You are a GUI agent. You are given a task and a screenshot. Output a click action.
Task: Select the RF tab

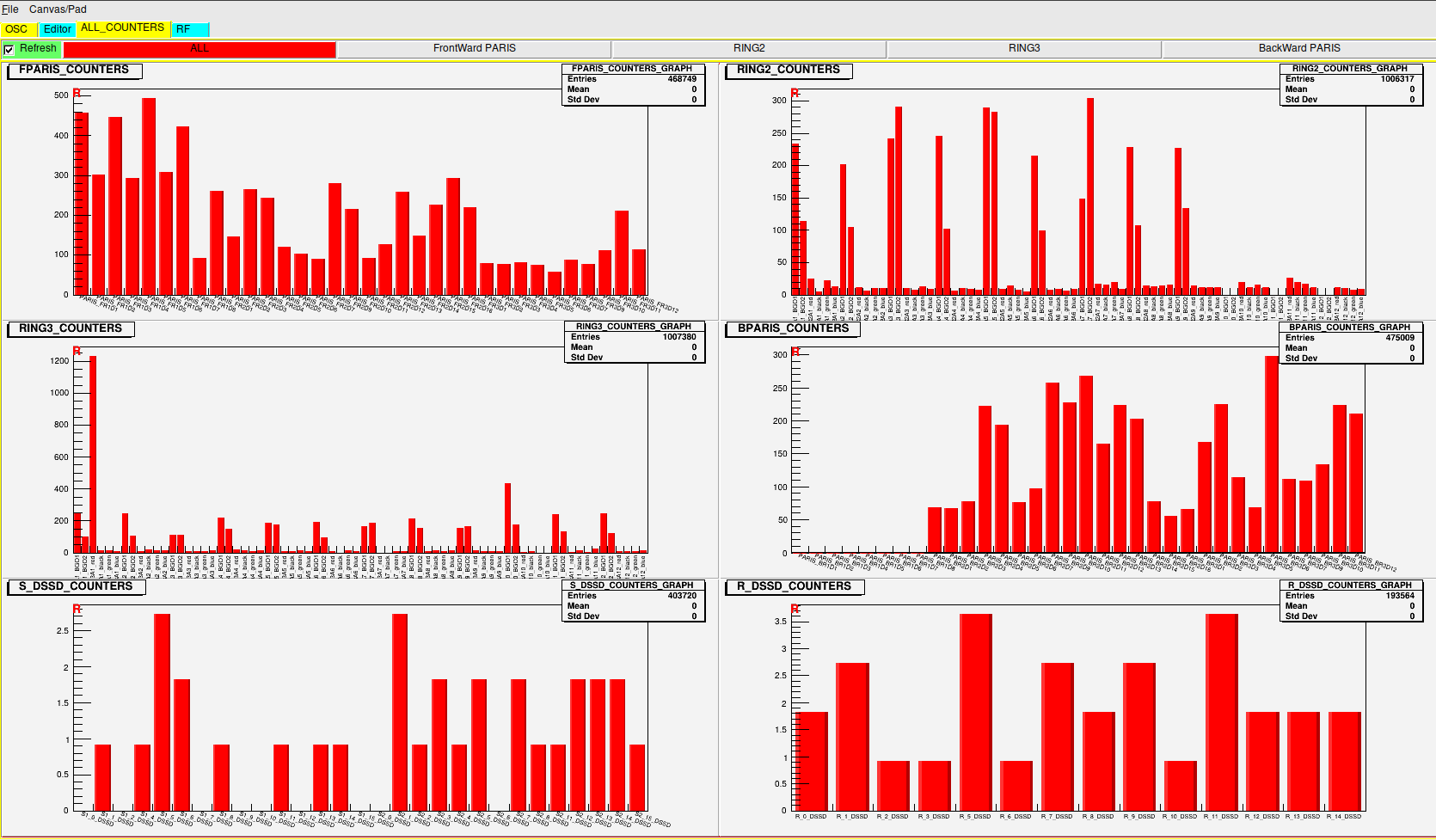(187, 29)
